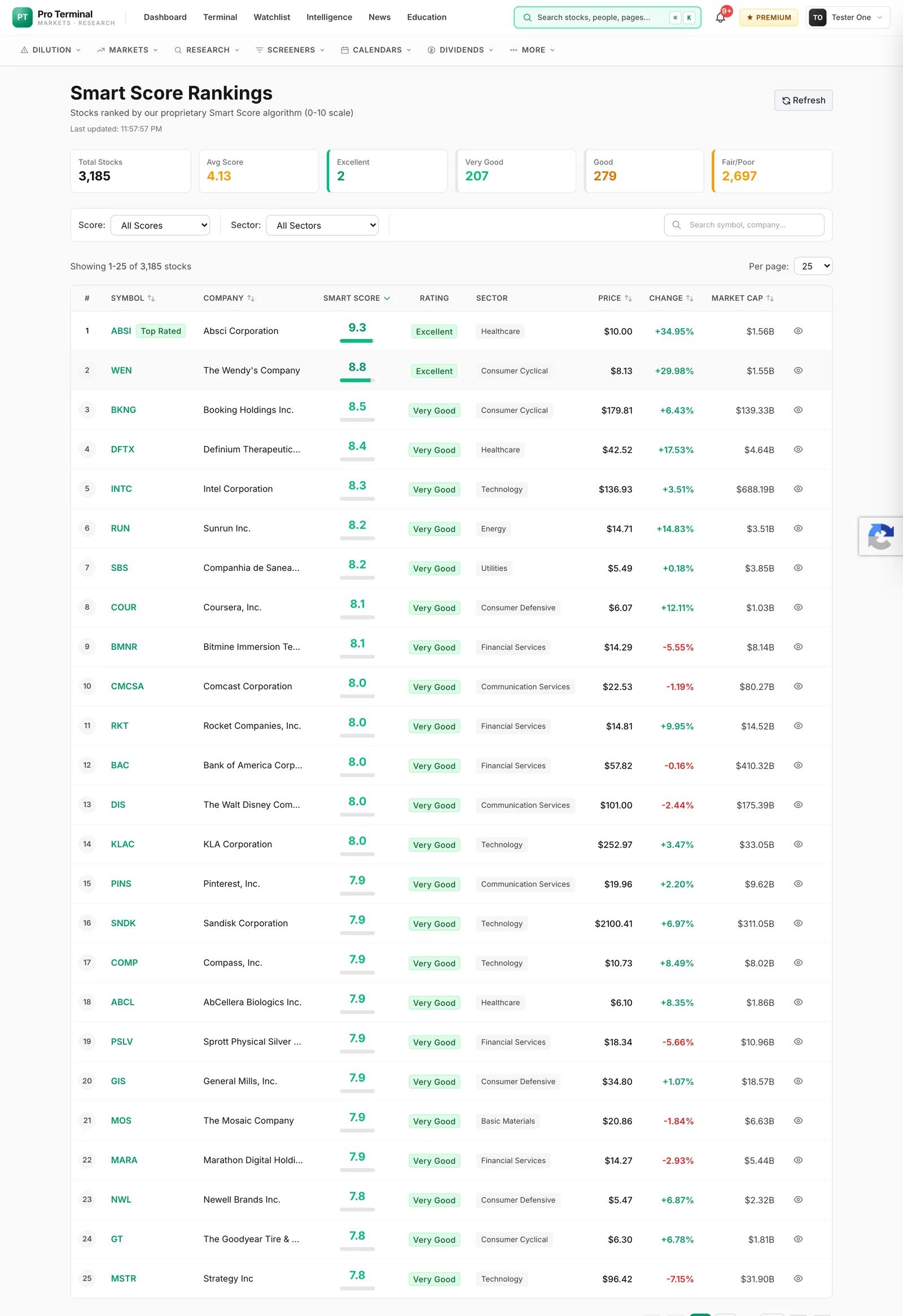Go to the Watchlist tab
903x1316 pixels.
272,17
